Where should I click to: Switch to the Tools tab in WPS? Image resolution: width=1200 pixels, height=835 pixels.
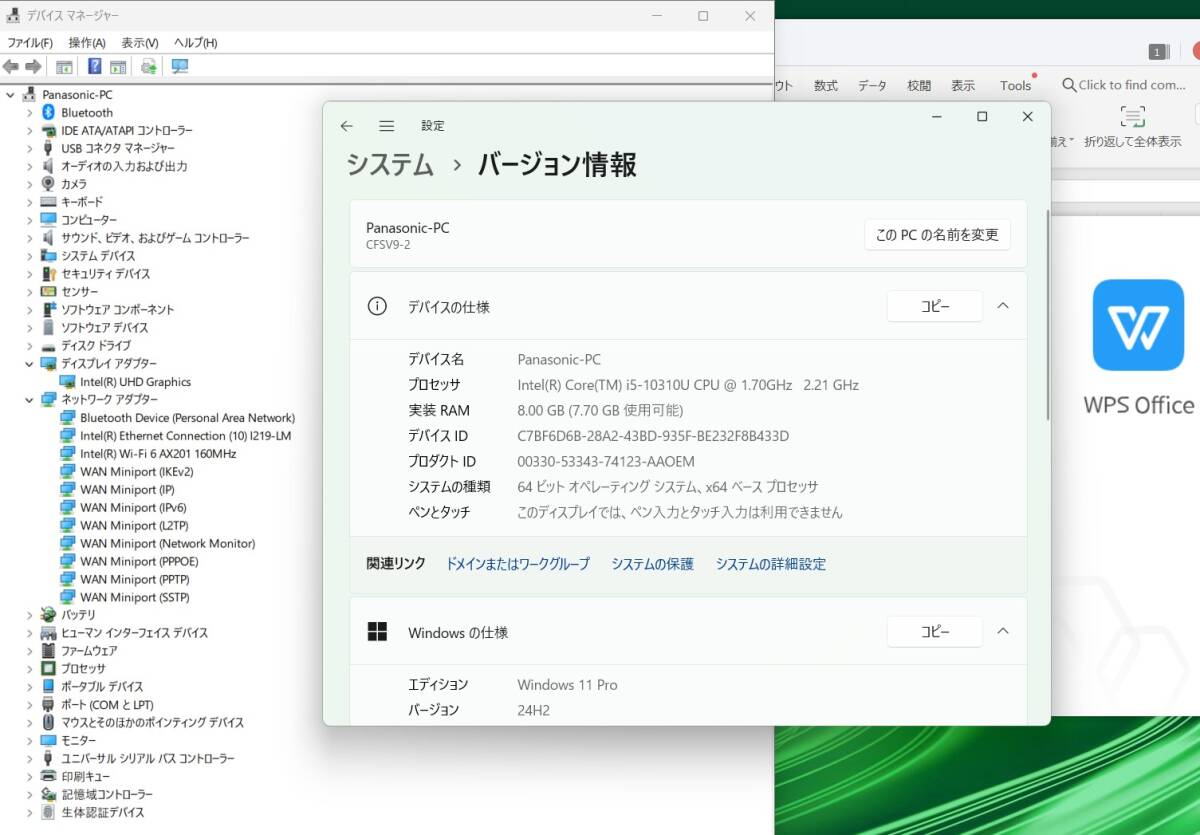pyautogui.click(x=1015, y=86)
